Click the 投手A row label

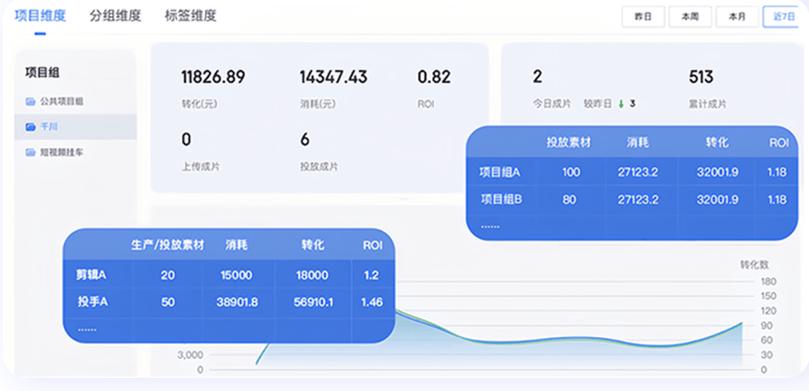point(93,302)
